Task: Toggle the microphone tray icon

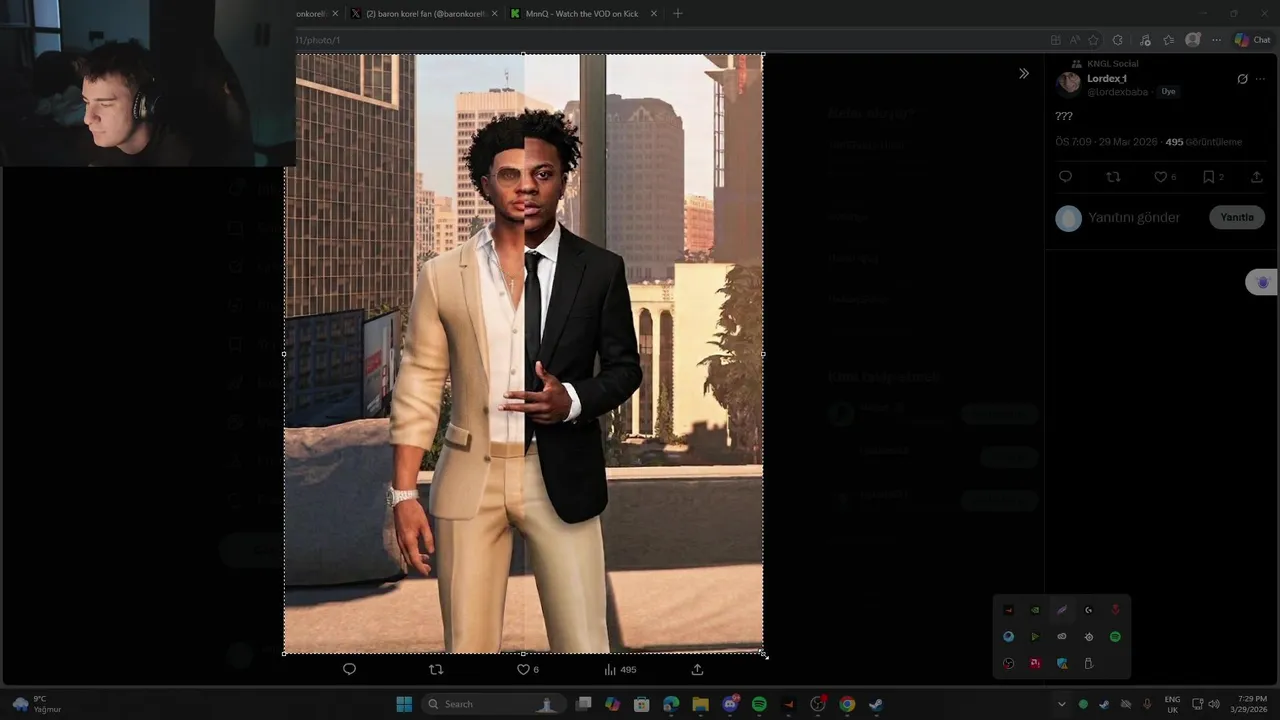Action: point(1147,704)
